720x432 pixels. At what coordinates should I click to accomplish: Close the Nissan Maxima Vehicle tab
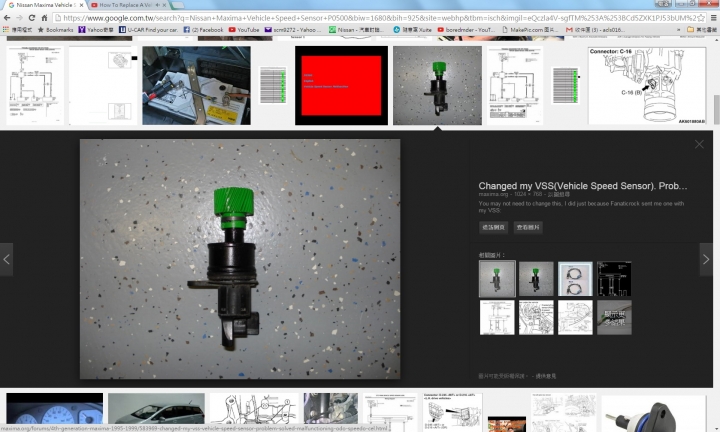(x=81, y=5)
